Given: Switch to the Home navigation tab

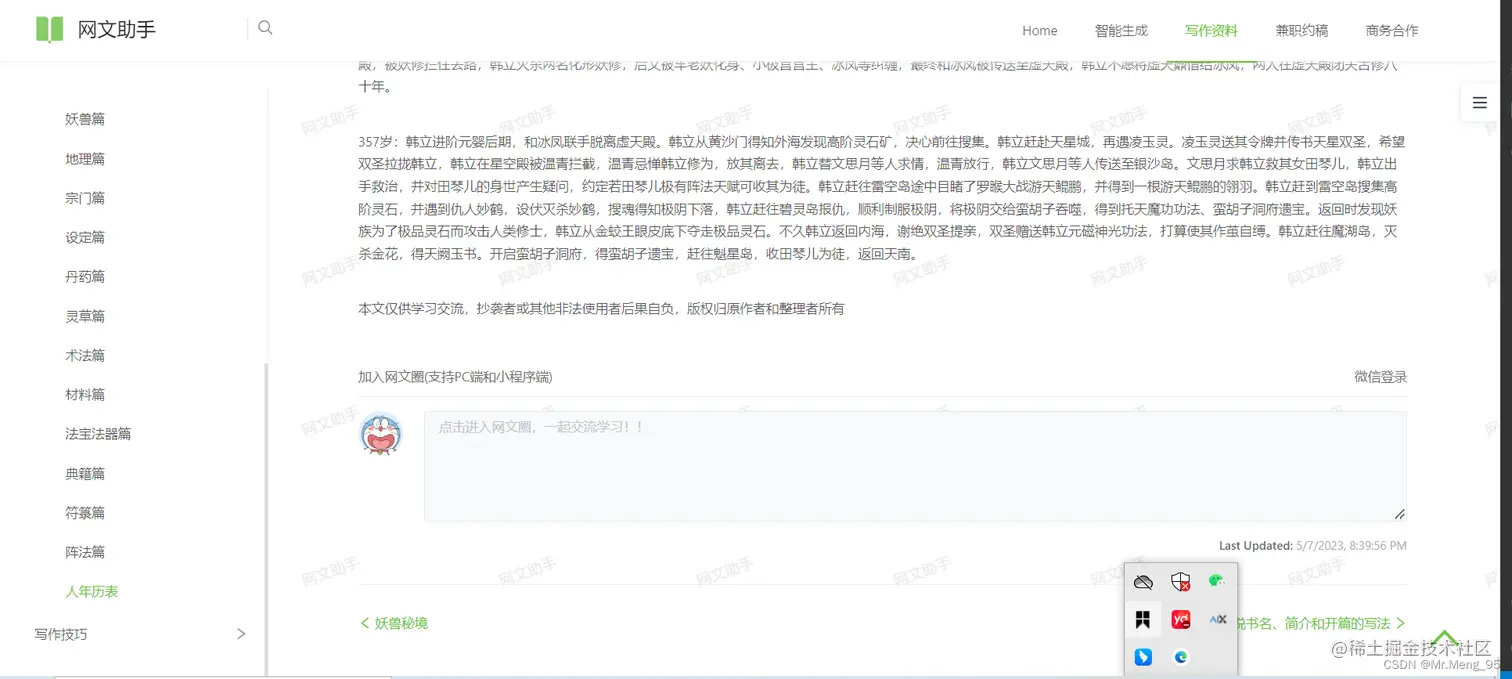Looking at the screenshot, I should click(x=1039, y=30).
